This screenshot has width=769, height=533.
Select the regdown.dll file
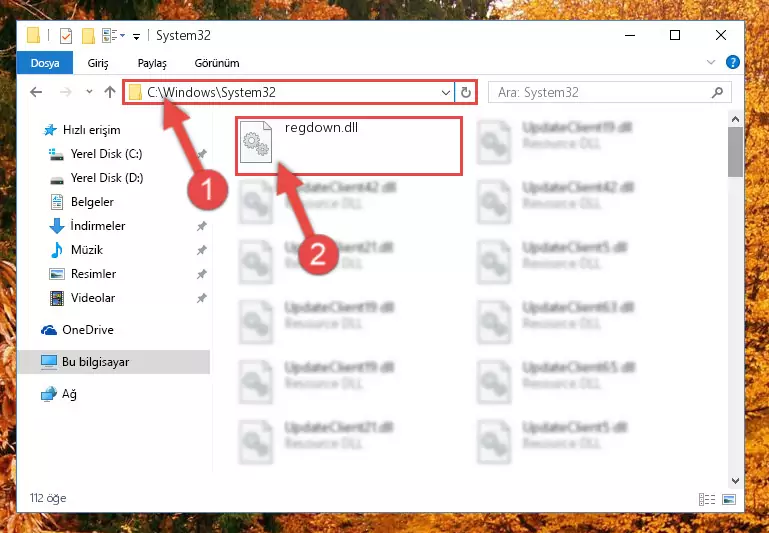coord(349,146)
